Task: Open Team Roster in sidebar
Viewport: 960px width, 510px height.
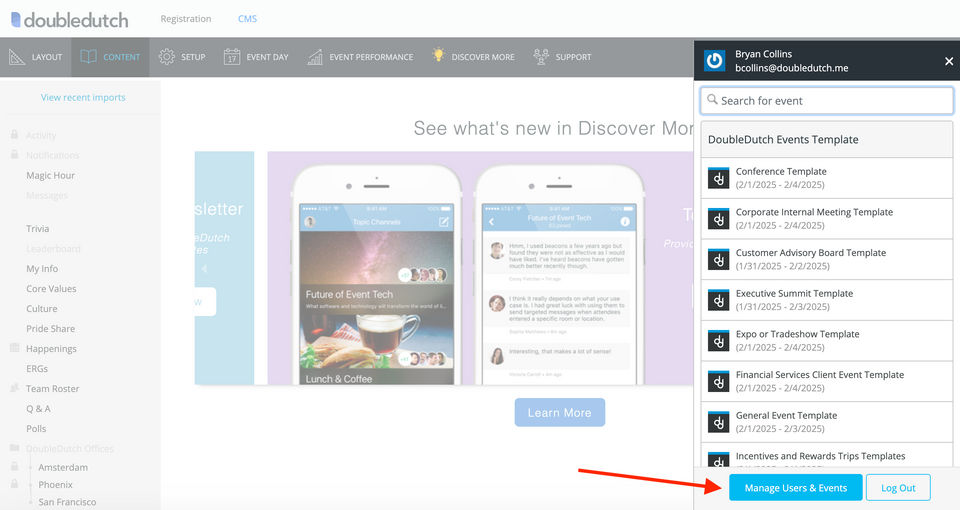Action: point(53,389)
